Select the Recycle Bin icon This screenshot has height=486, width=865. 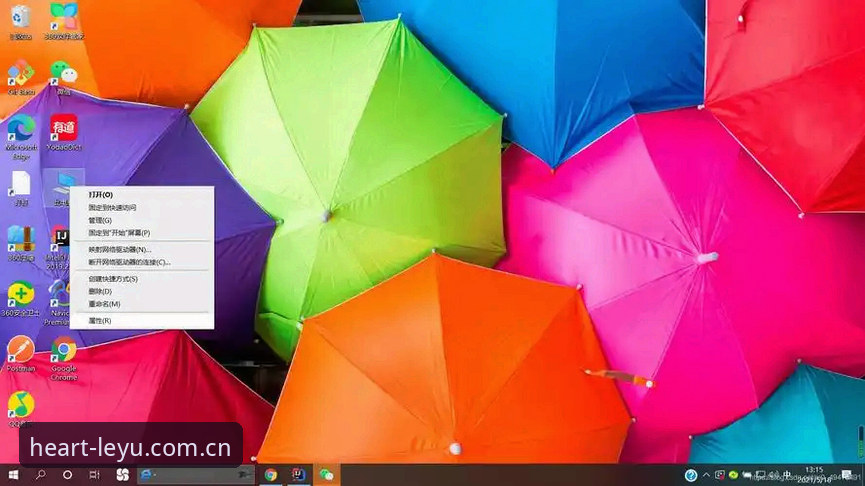click(20, 22)
